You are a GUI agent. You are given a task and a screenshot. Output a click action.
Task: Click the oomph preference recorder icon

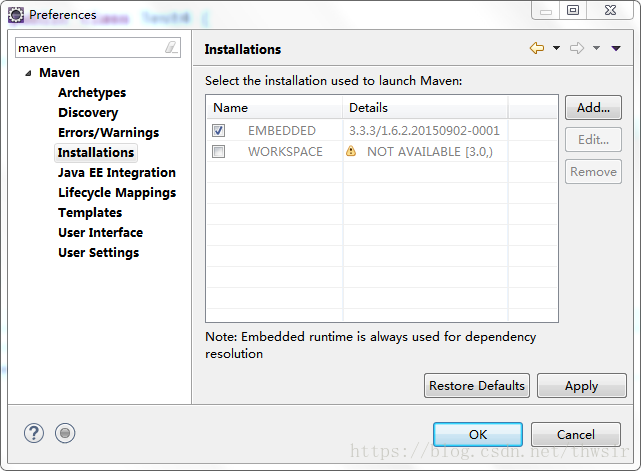65,433
